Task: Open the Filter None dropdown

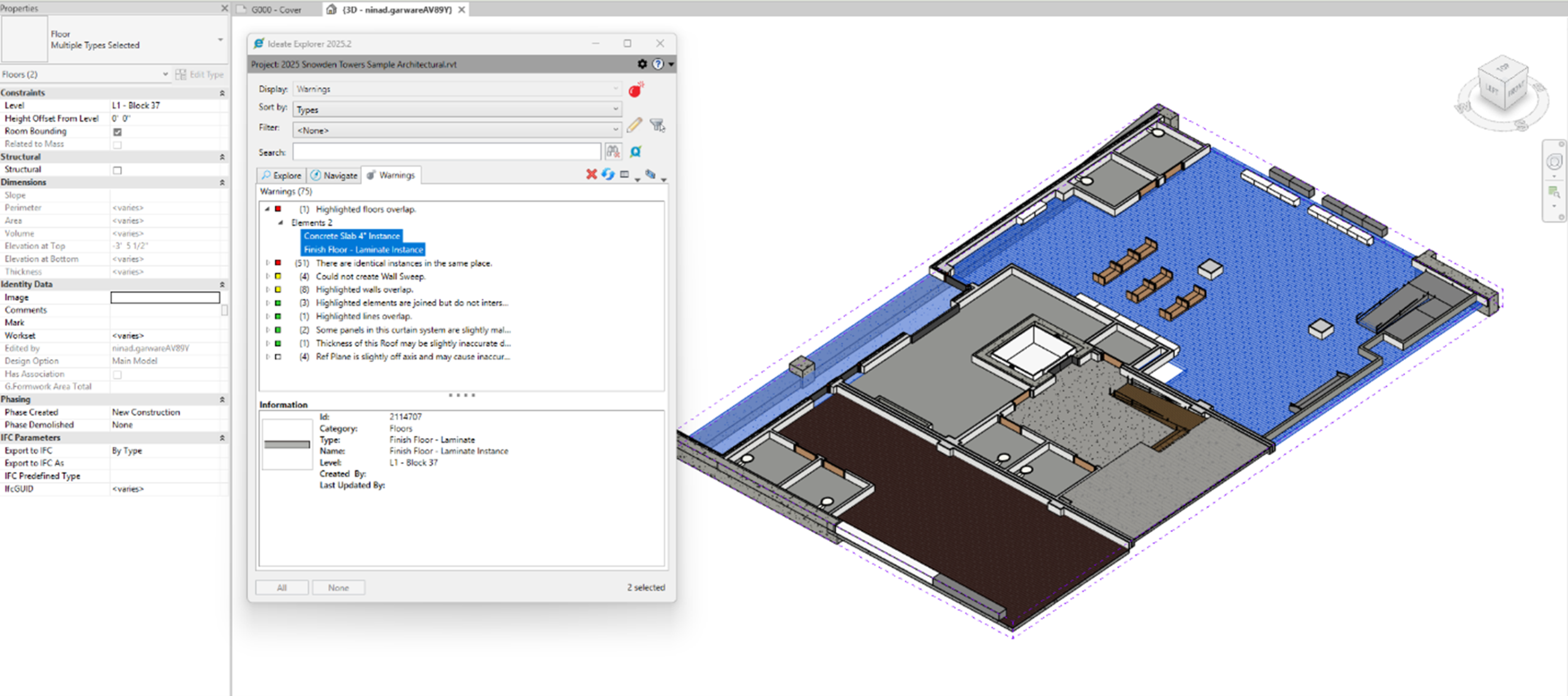Action: (457, 130)
